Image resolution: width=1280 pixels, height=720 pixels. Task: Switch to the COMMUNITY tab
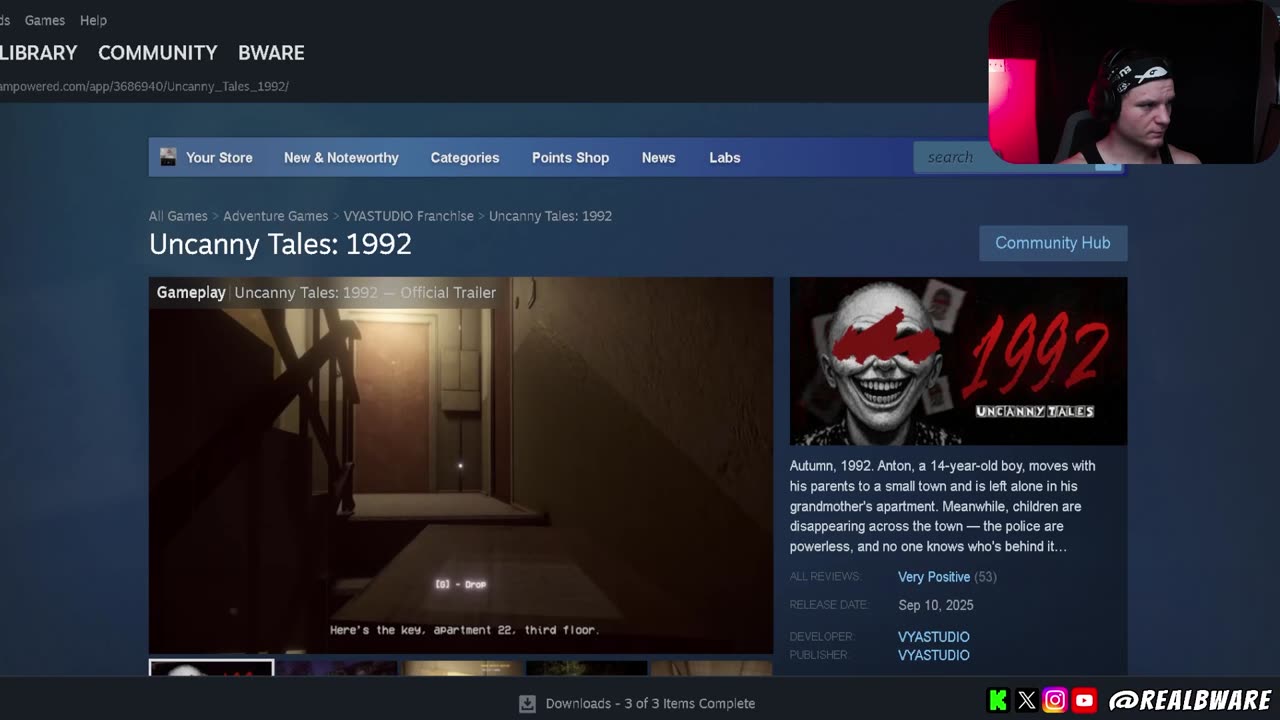click(x=157, y=53)
